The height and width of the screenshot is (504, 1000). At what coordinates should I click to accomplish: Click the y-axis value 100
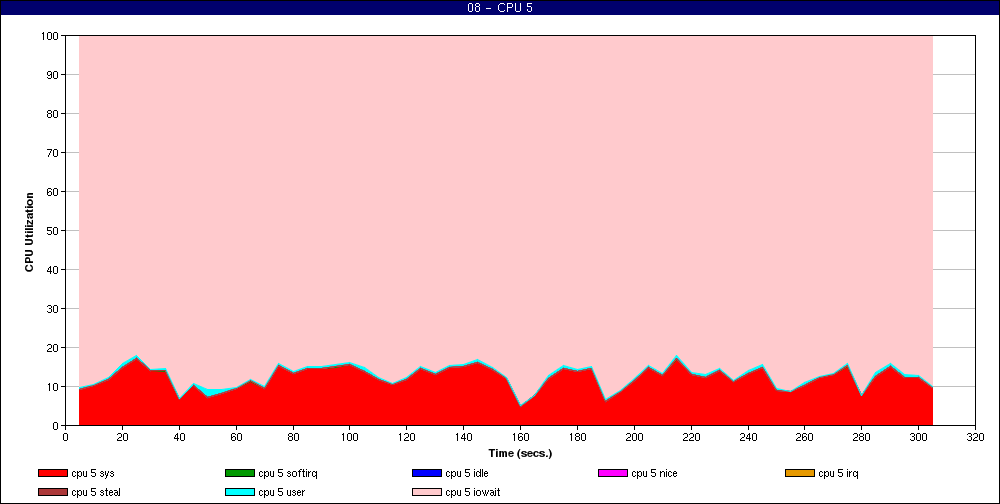coord(50,36)
